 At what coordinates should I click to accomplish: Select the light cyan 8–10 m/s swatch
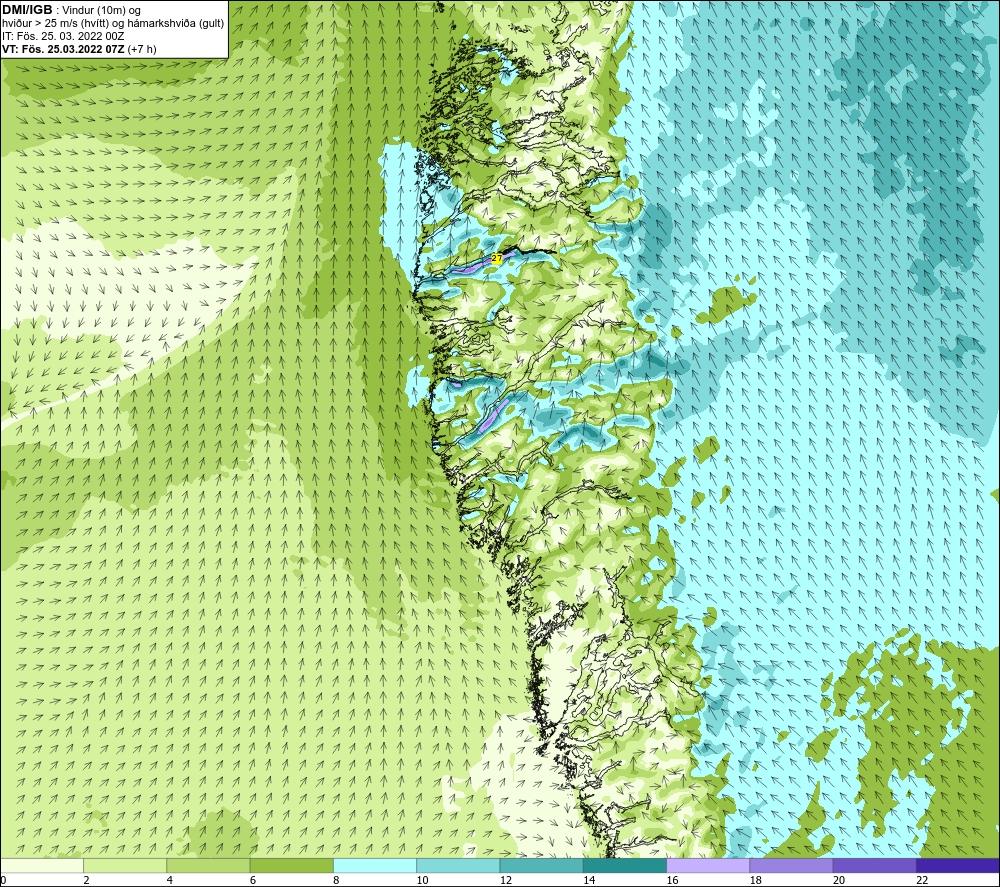(x=375, y=865)
